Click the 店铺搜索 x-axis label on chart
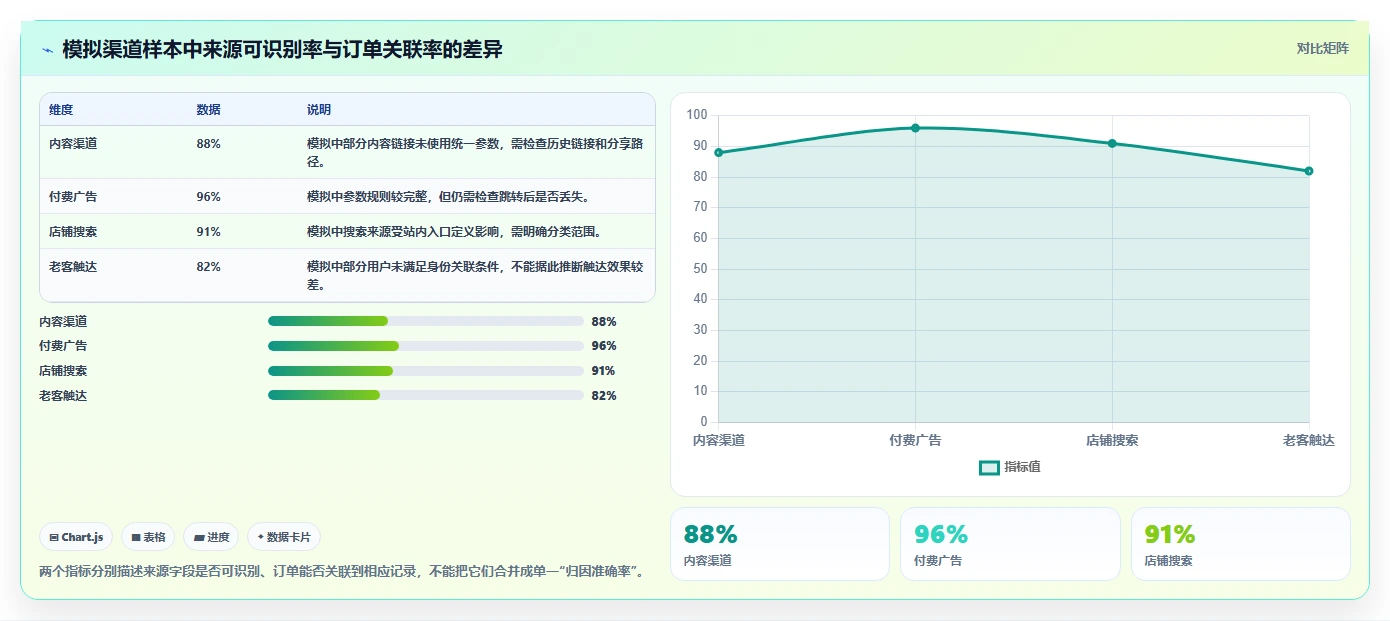 (x=1112, y=440)
